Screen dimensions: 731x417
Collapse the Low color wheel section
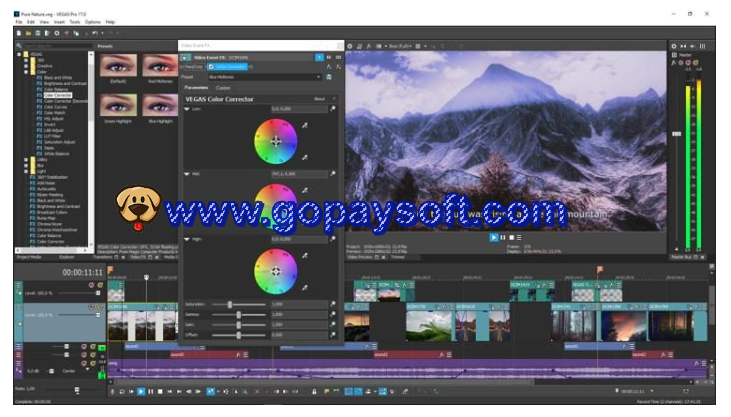pyautogui.click(x=187, y=109)
